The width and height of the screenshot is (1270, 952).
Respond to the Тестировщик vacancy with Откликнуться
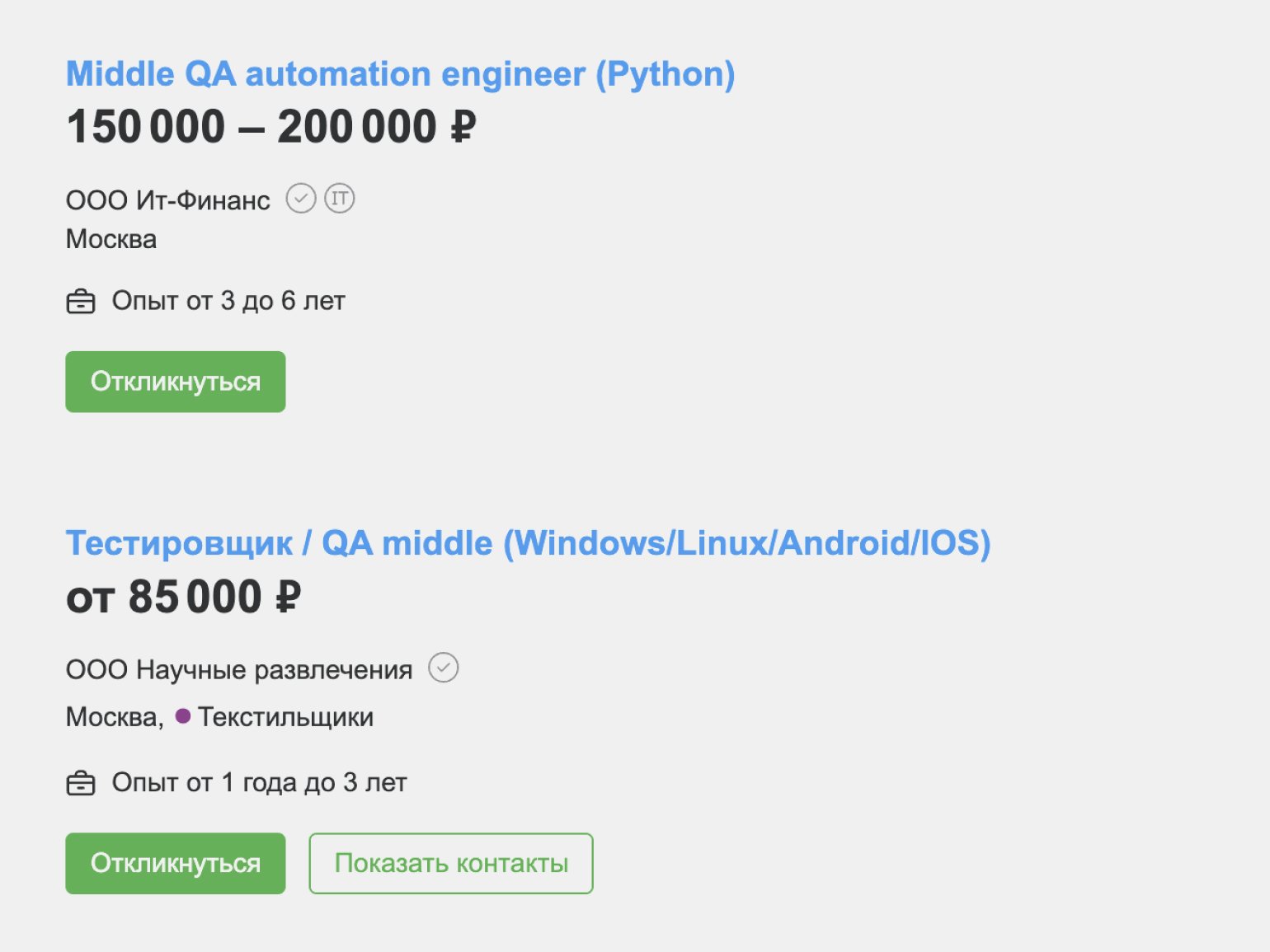point(176,863)
